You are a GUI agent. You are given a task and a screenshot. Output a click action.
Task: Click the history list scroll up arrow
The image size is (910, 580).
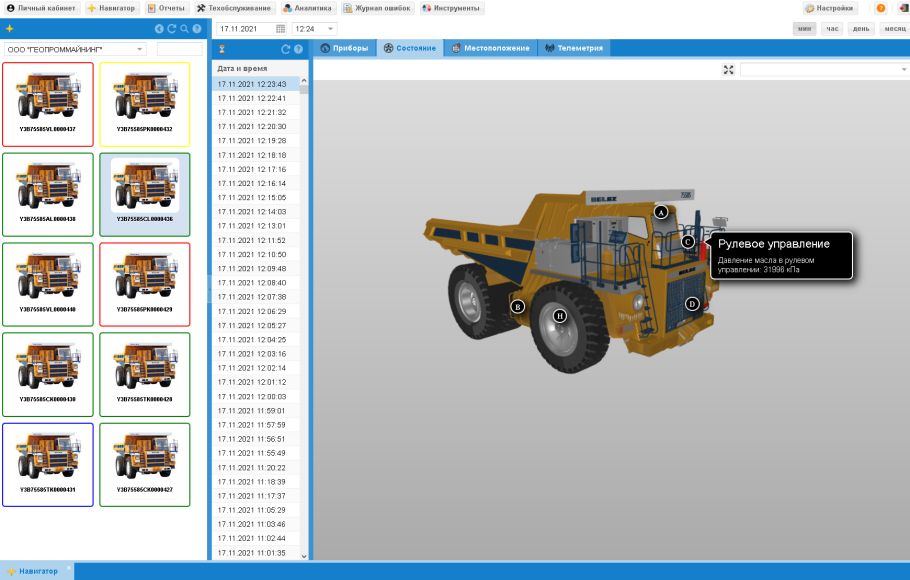[304, 81]
